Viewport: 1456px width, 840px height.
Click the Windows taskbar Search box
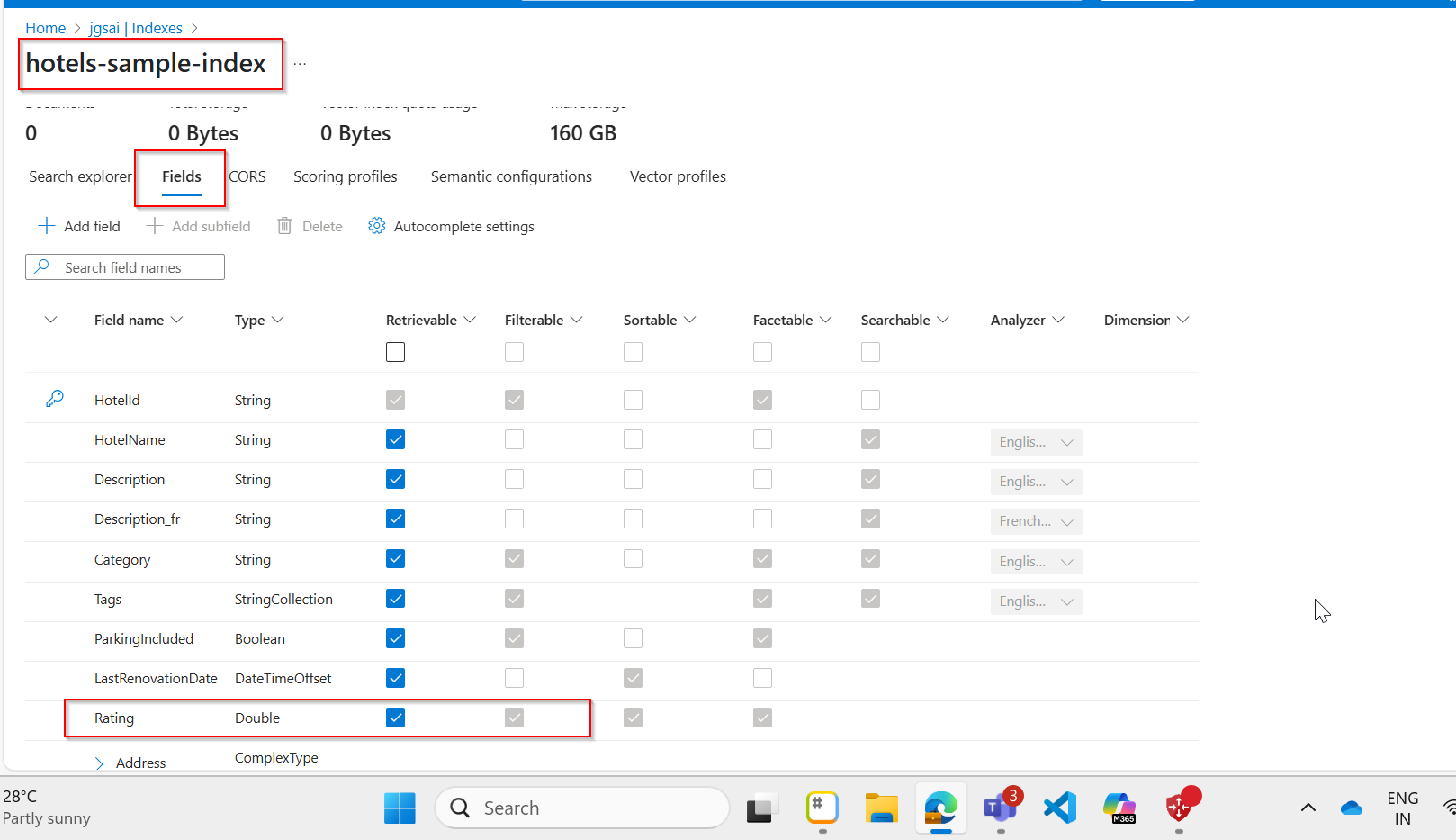[582, 808]
